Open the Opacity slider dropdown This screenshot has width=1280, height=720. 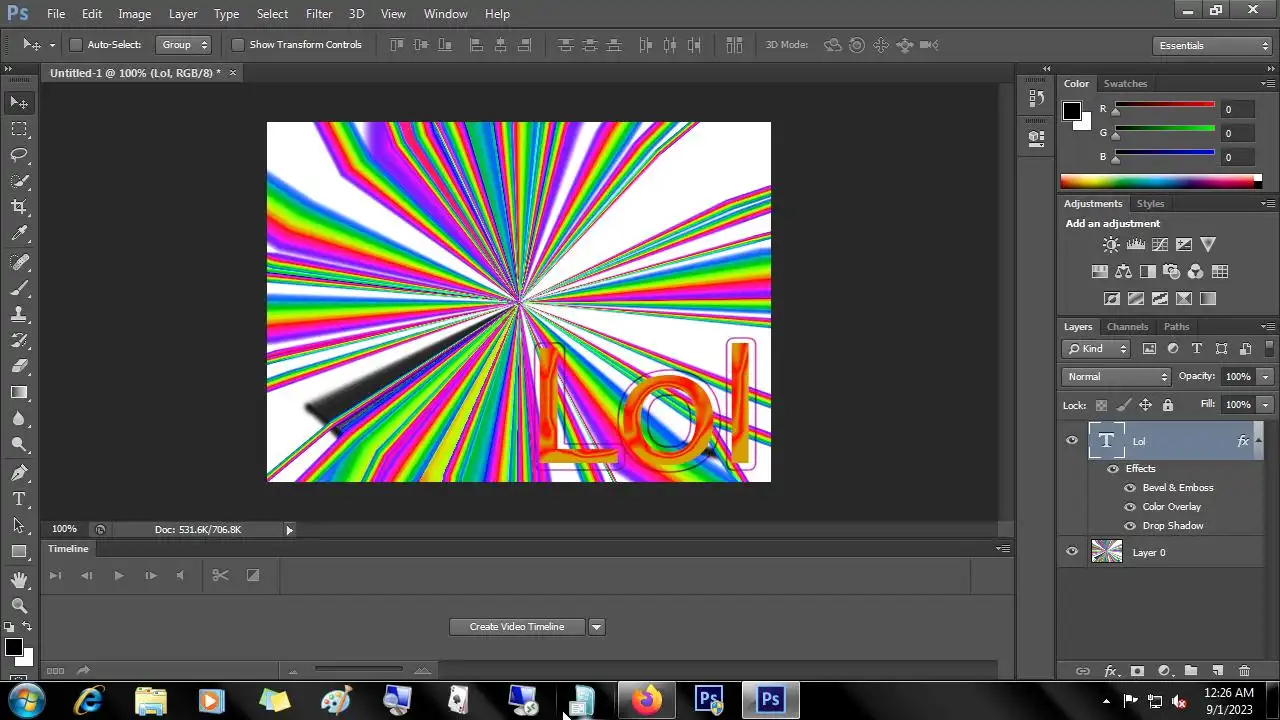[1266, 377]
